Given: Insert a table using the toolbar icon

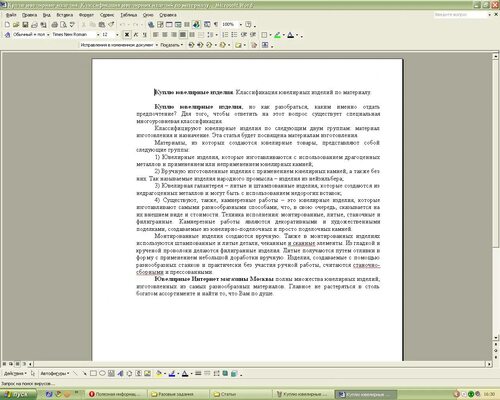Looking at the screenshot, I should coord(169,25).
